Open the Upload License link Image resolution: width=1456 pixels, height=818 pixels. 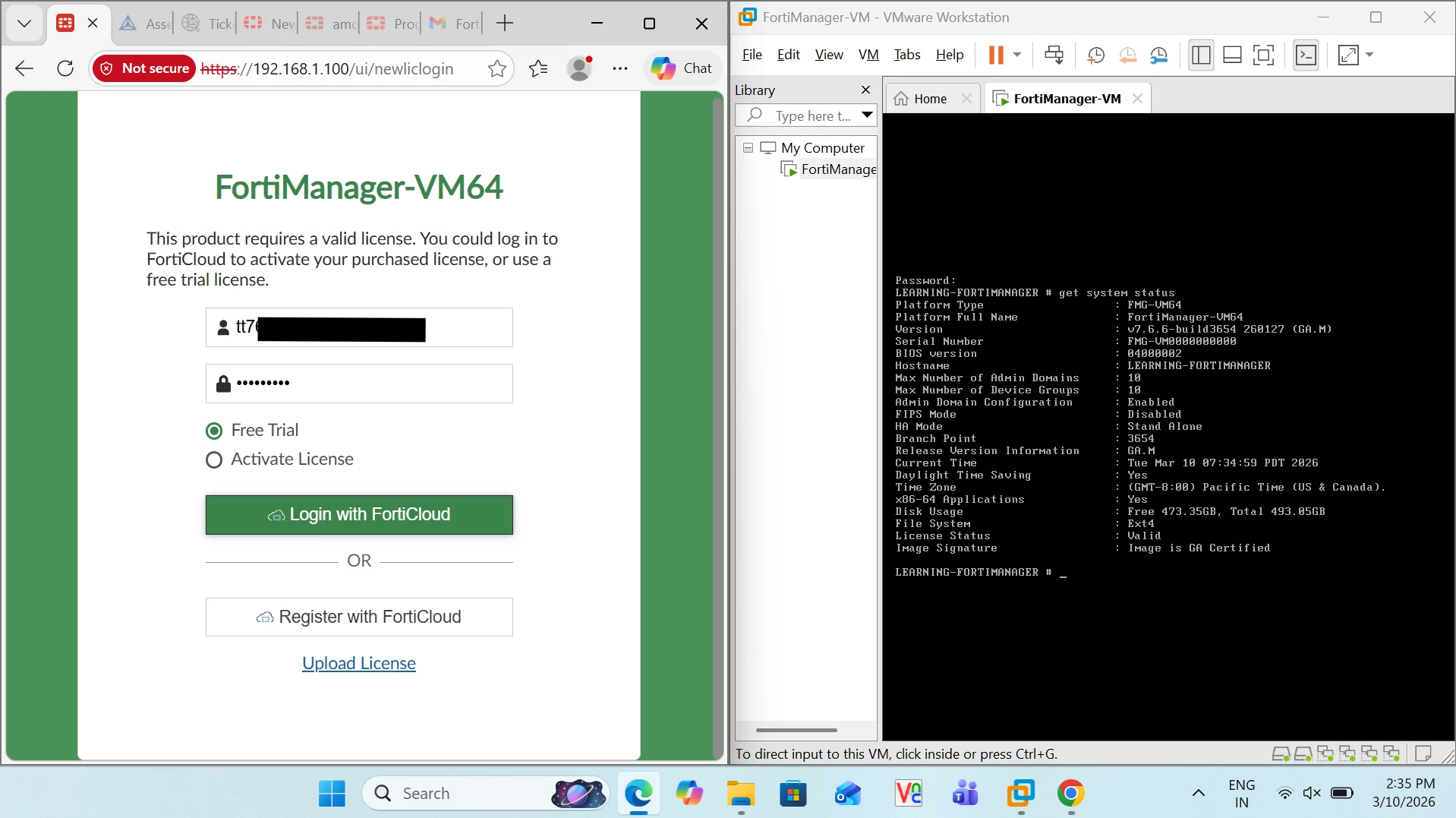(x=359, y=663)
